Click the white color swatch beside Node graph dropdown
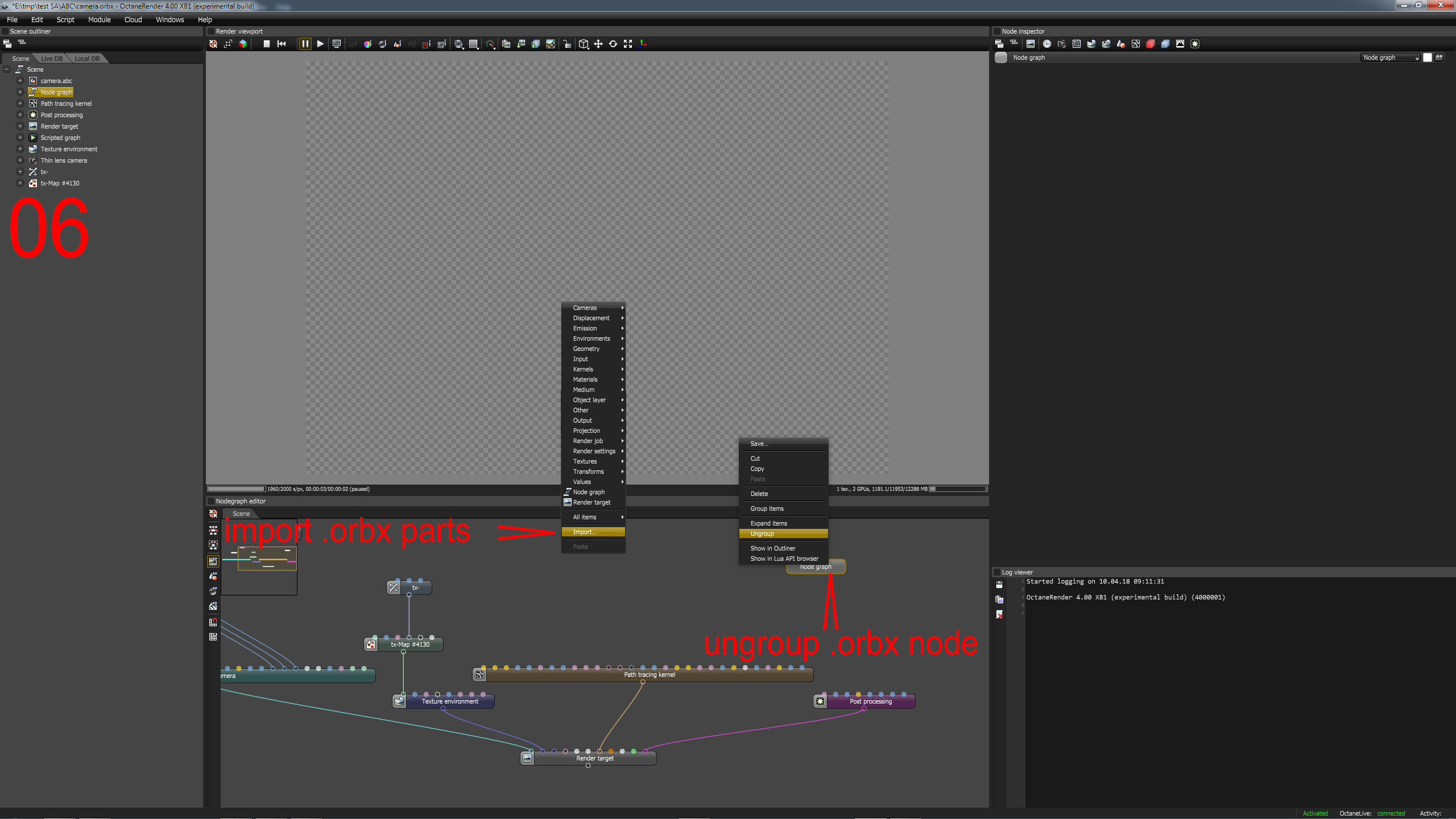Image resolution: width=1456 pixels, height=819 pixels. [1427, 57]
